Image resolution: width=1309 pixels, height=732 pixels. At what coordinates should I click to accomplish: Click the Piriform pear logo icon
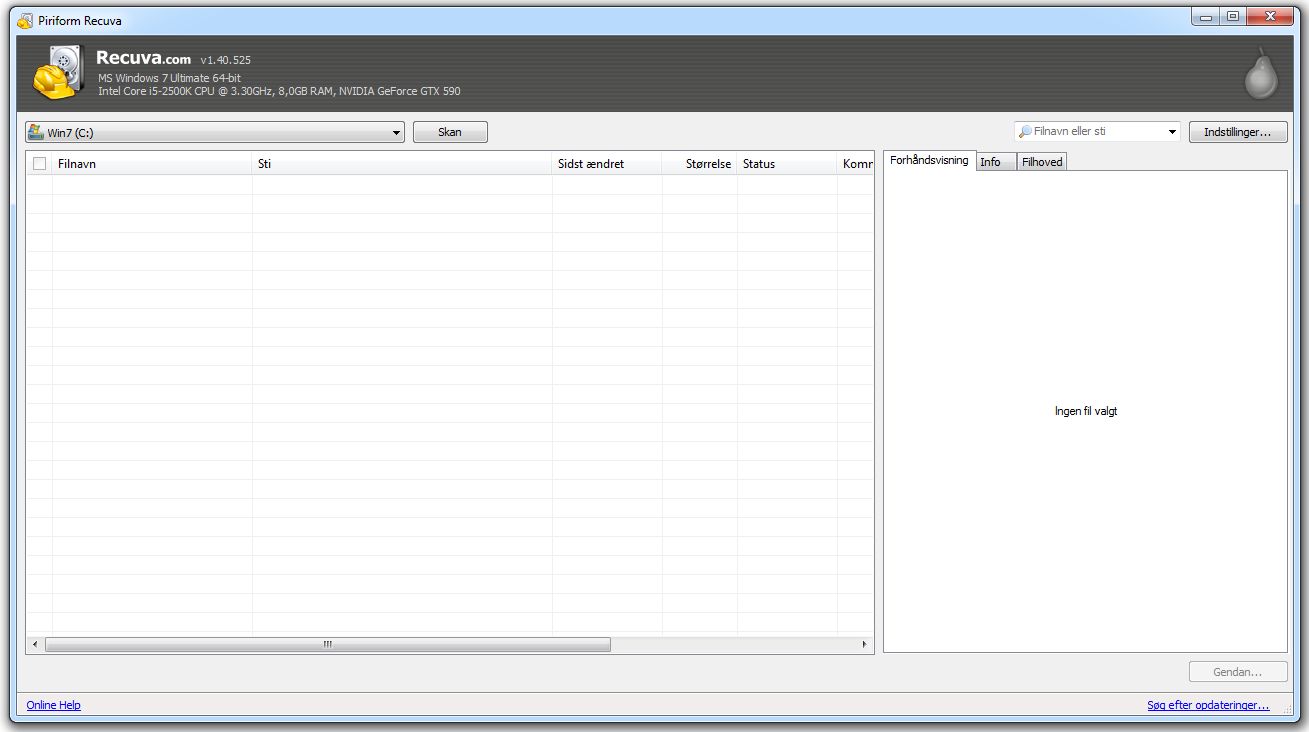[1260, 74]
